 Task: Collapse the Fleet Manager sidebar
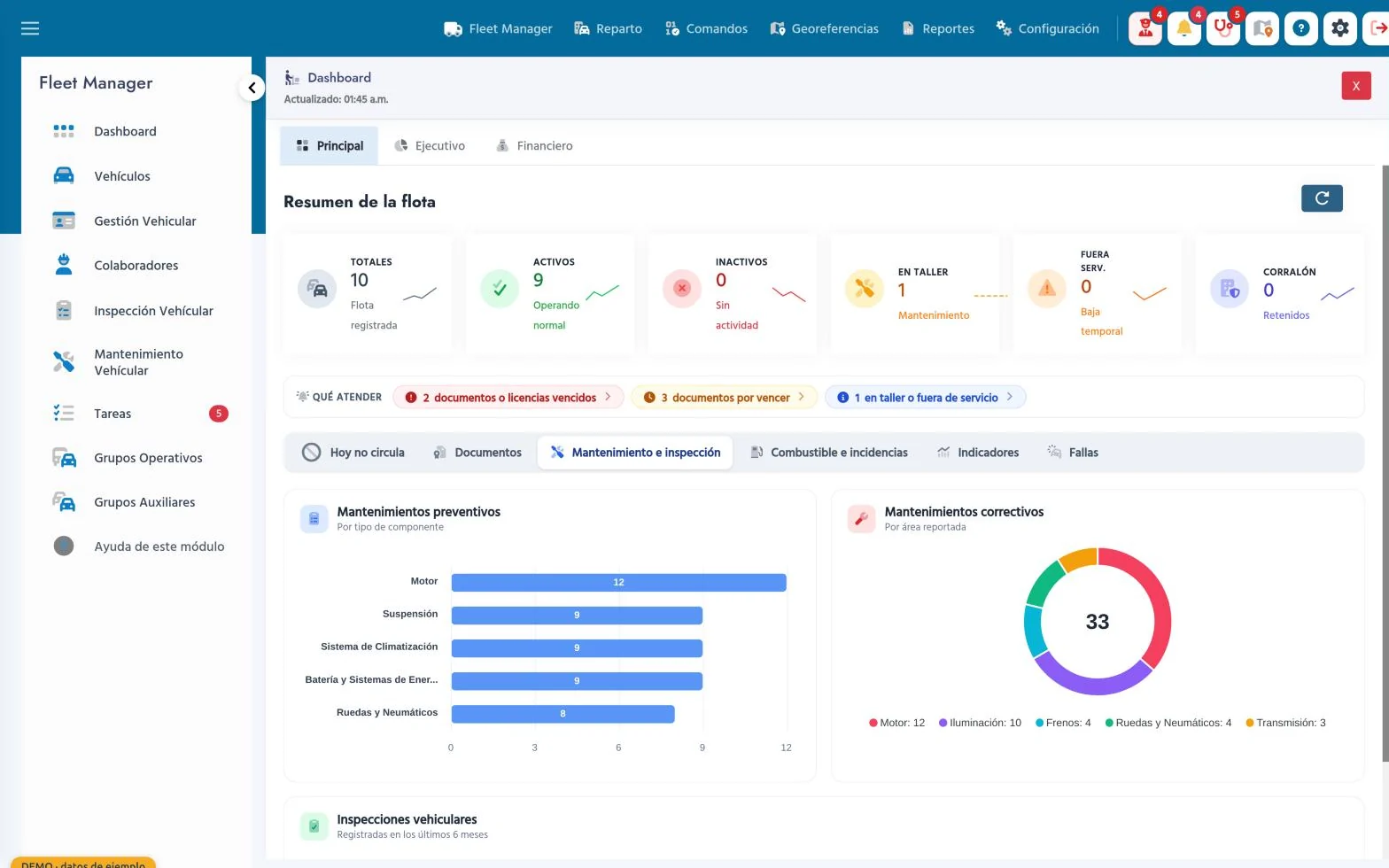252,88
